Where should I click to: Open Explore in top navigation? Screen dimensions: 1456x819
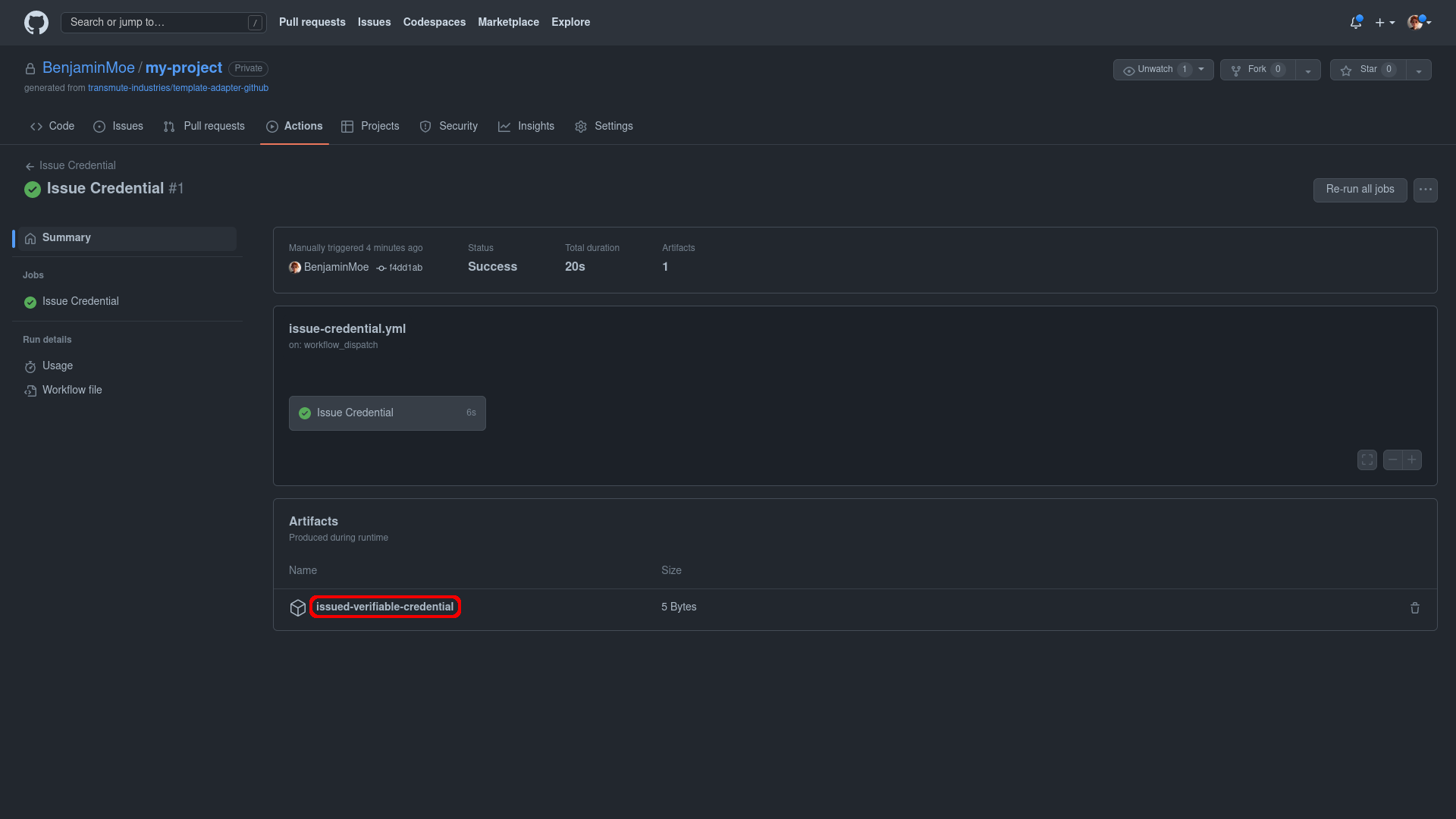(x=570, y=22)
